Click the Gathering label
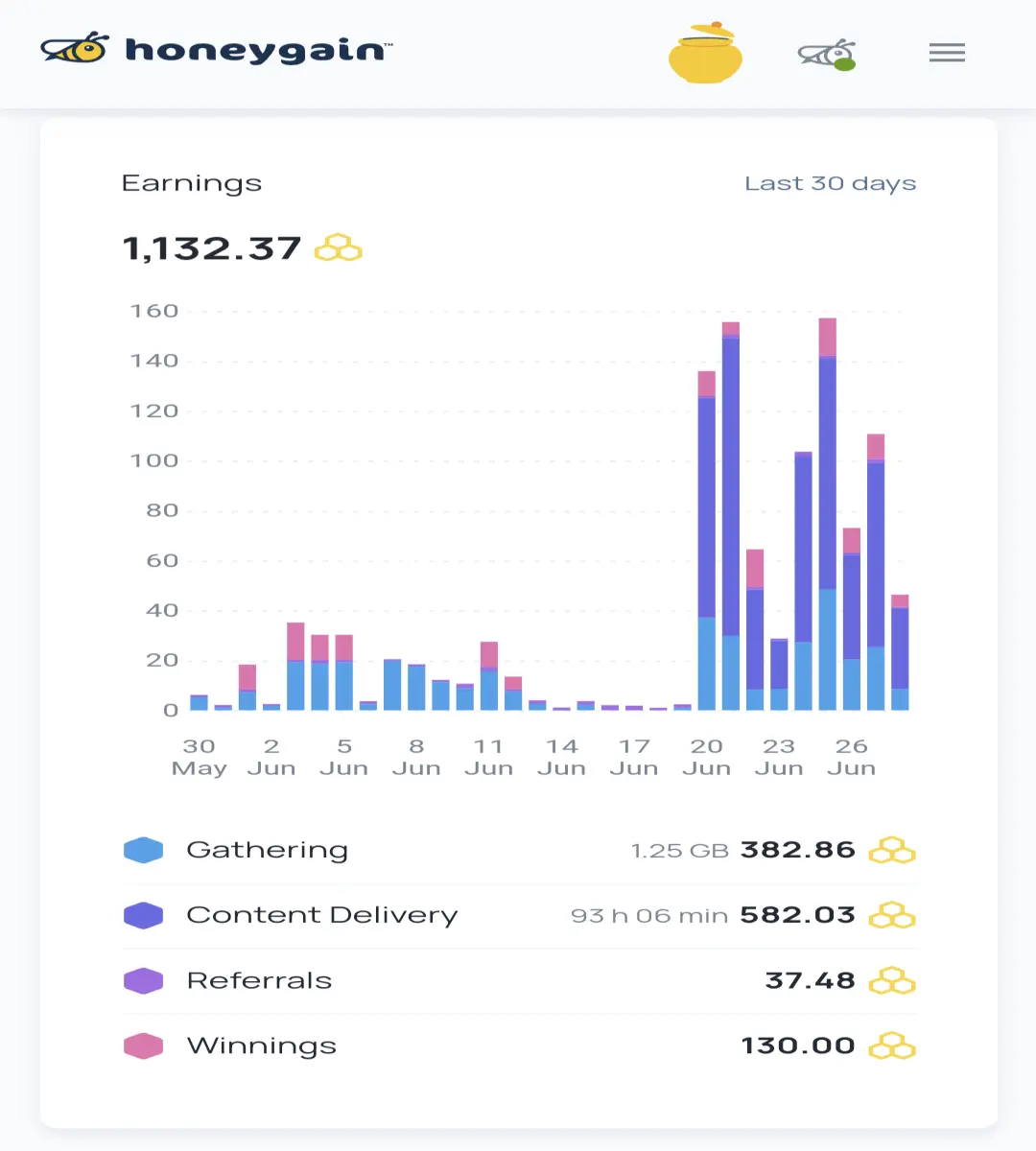 click(268, 851)
